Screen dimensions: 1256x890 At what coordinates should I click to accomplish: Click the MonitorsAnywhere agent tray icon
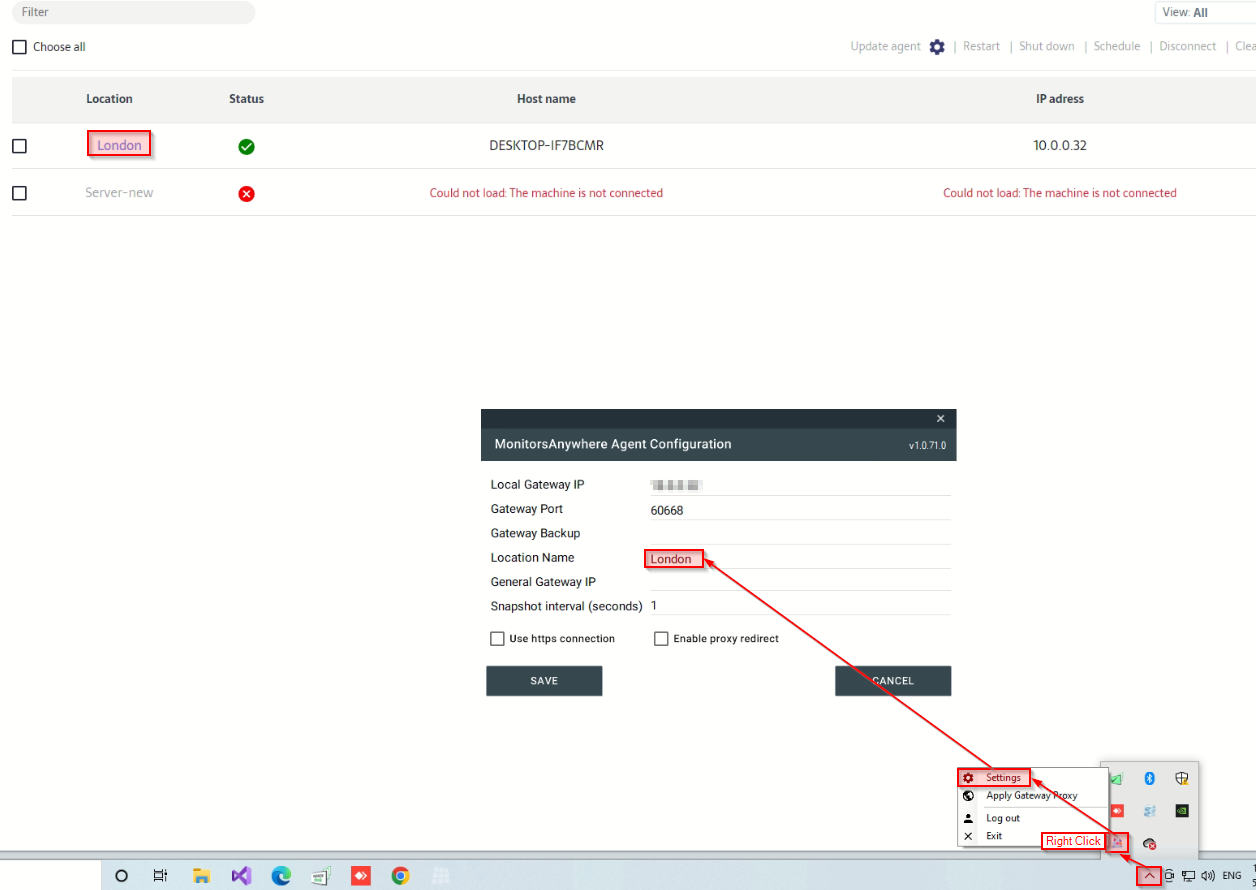click(1116, 842)
